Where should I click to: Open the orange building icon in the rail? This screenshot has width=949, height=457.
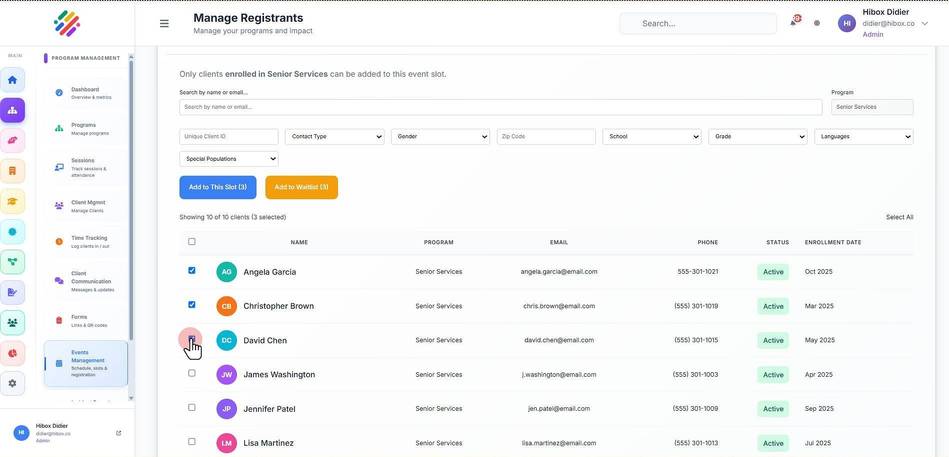pos(12,171)
